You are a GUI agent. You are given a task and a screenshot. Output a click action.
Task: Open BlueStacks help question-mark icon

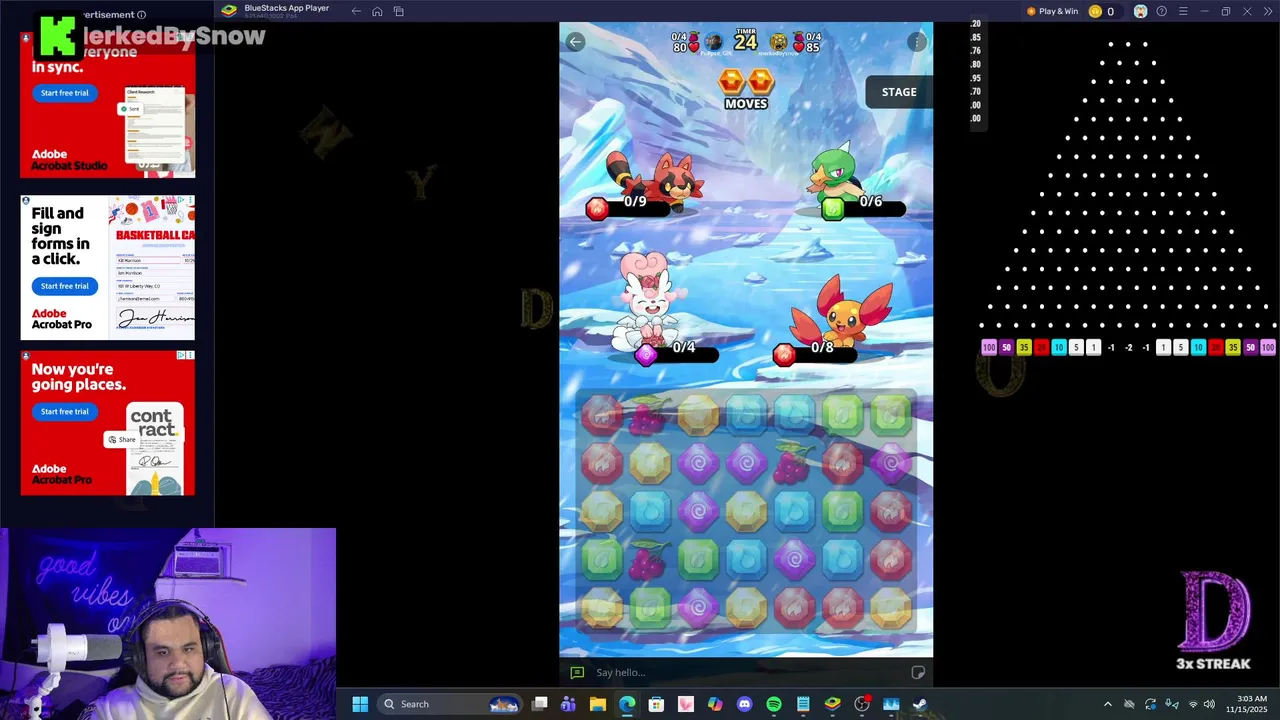(1161, 11)
